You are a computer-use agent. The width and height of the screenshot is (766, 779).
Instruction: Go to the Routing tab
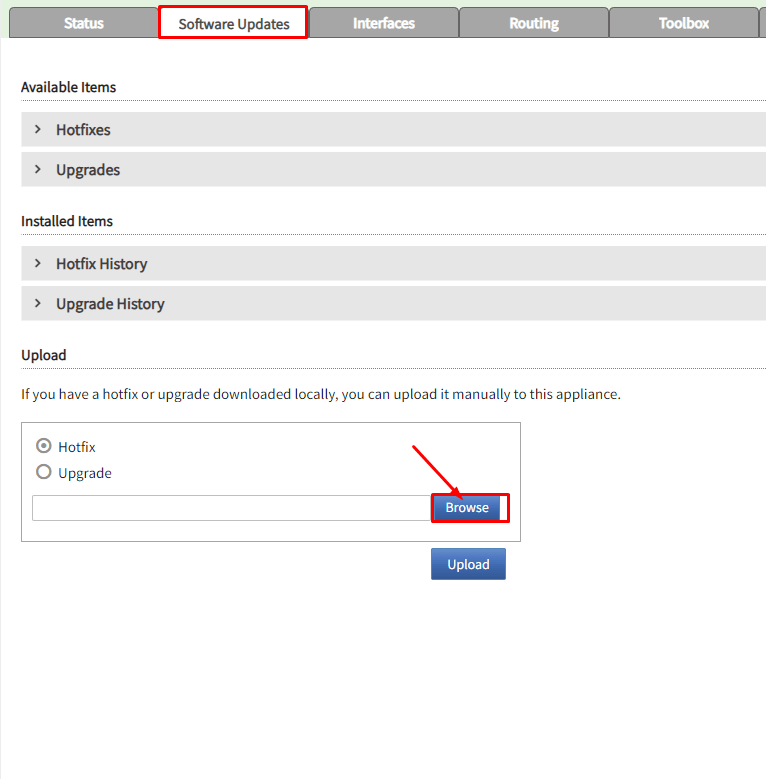533,23
